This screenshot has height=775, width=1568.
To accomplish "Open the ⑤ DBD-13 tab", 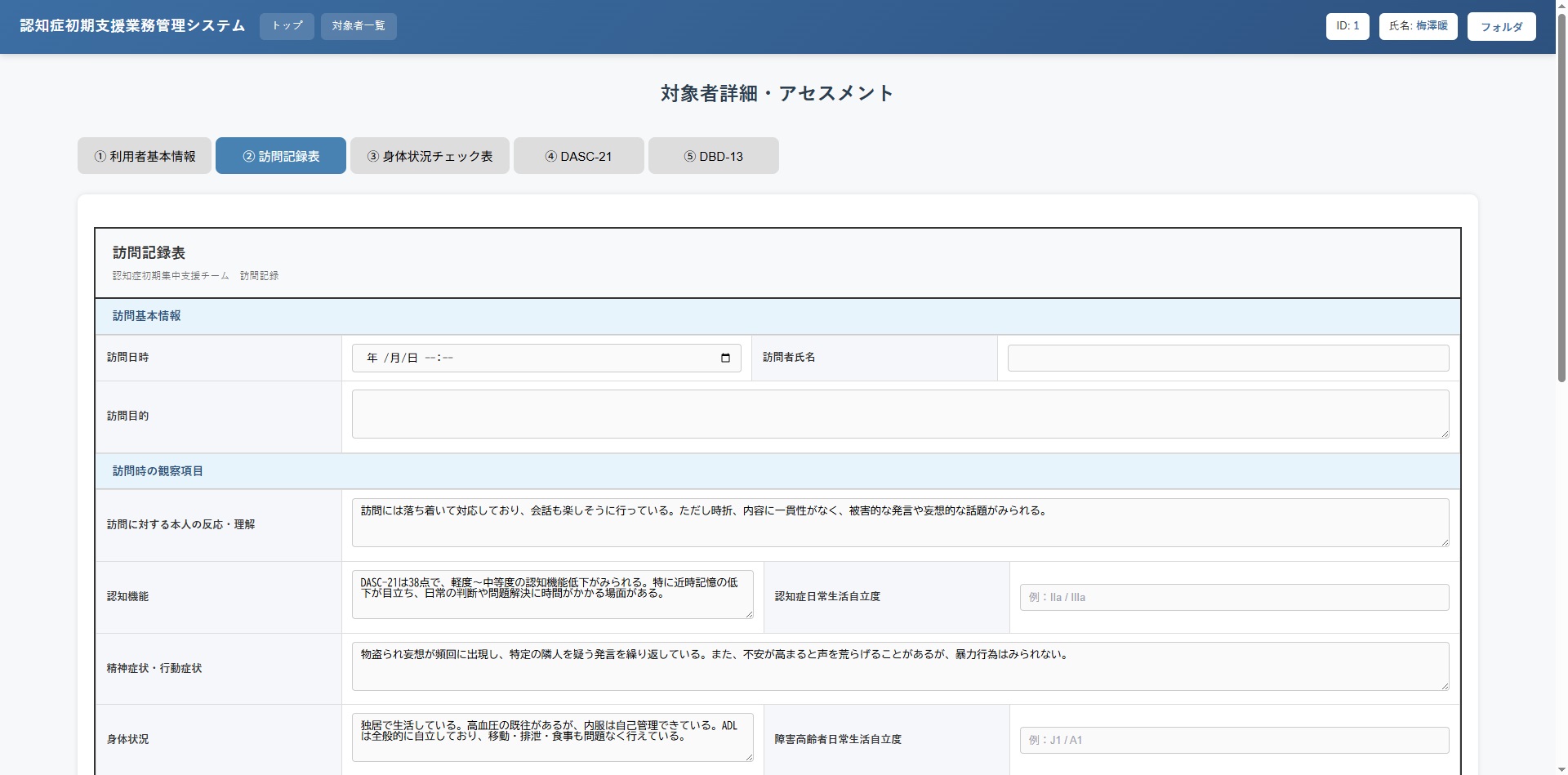I will click(x=713, y=156).
